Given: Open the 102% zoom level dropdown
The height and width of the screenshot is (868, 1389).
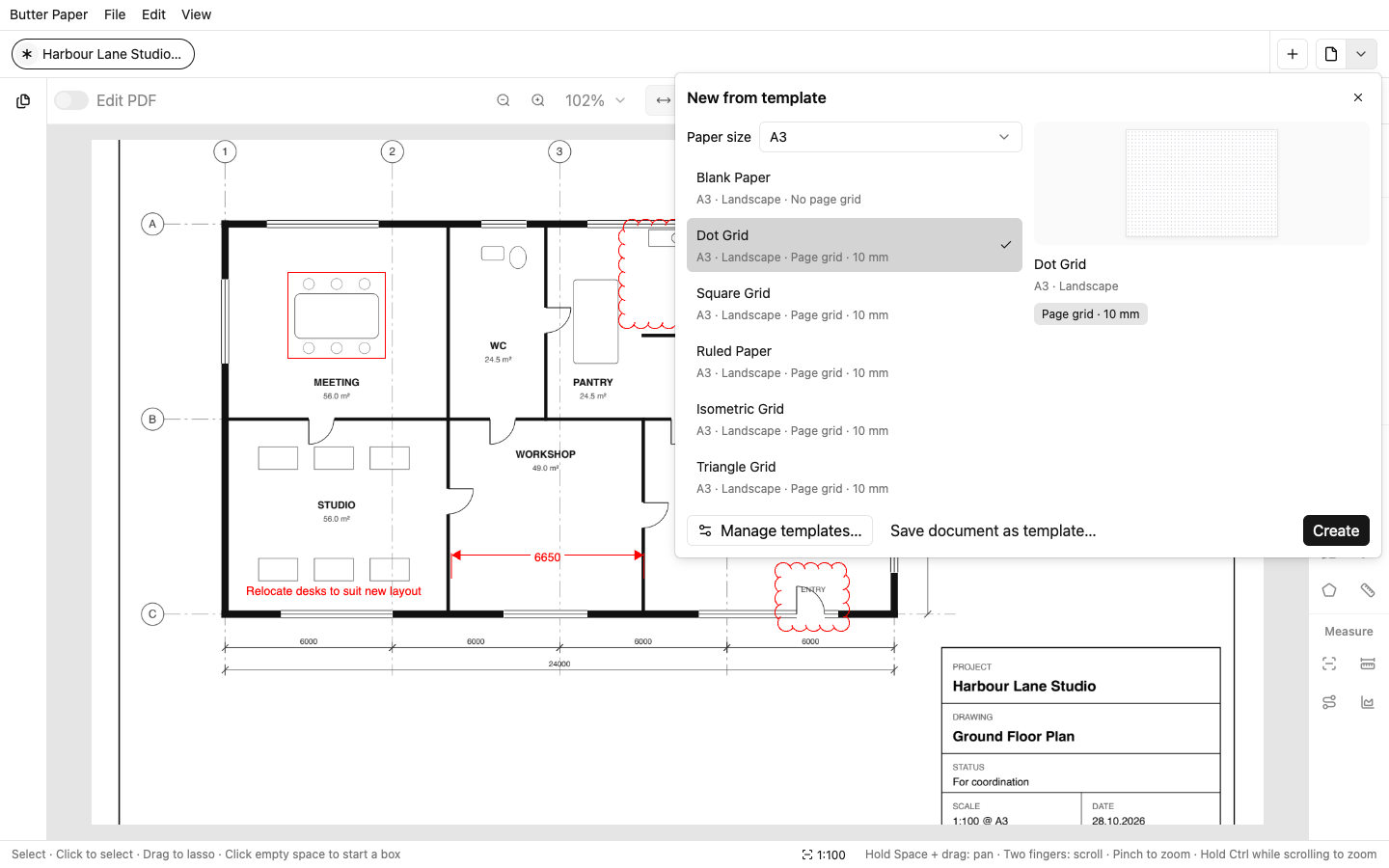Looking at the screenshot, I should [595, 100].
